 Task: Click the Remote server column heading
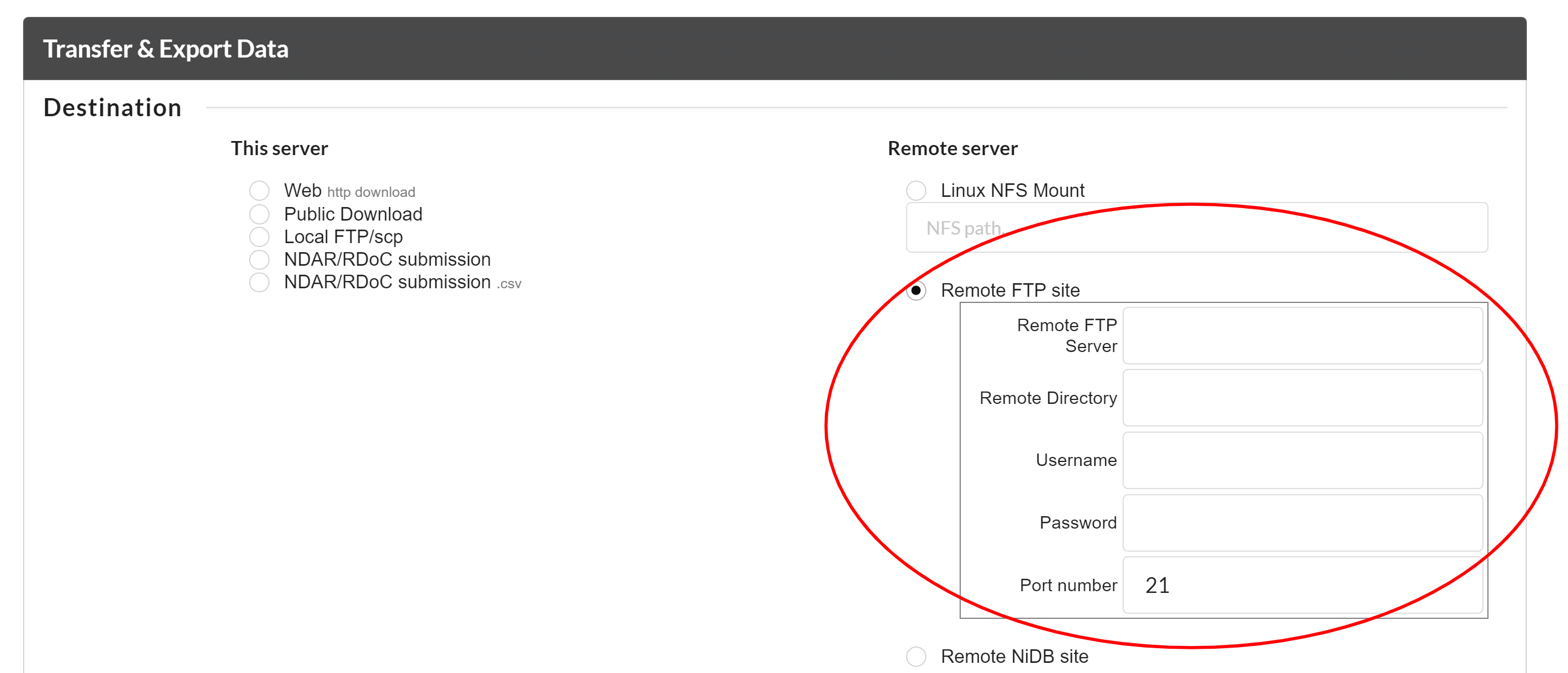tap(952, 148)
